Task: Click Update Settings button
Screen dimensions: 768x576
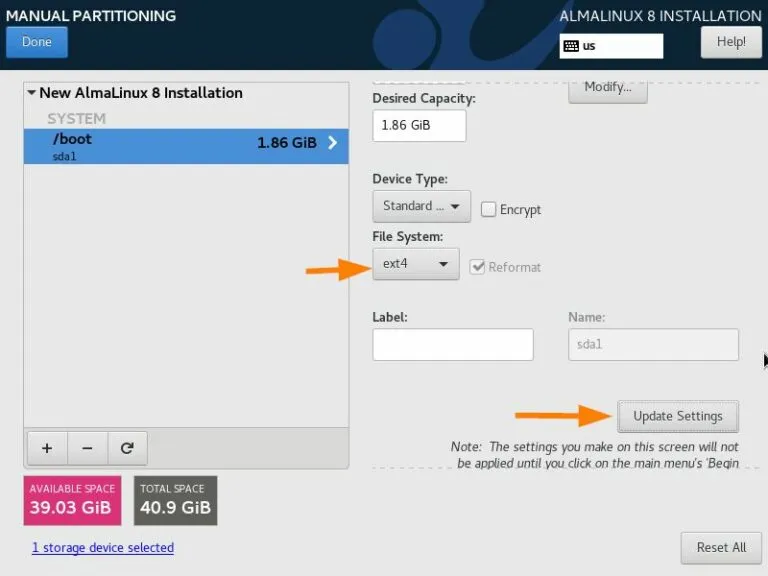Action: (x=678, y=416)
